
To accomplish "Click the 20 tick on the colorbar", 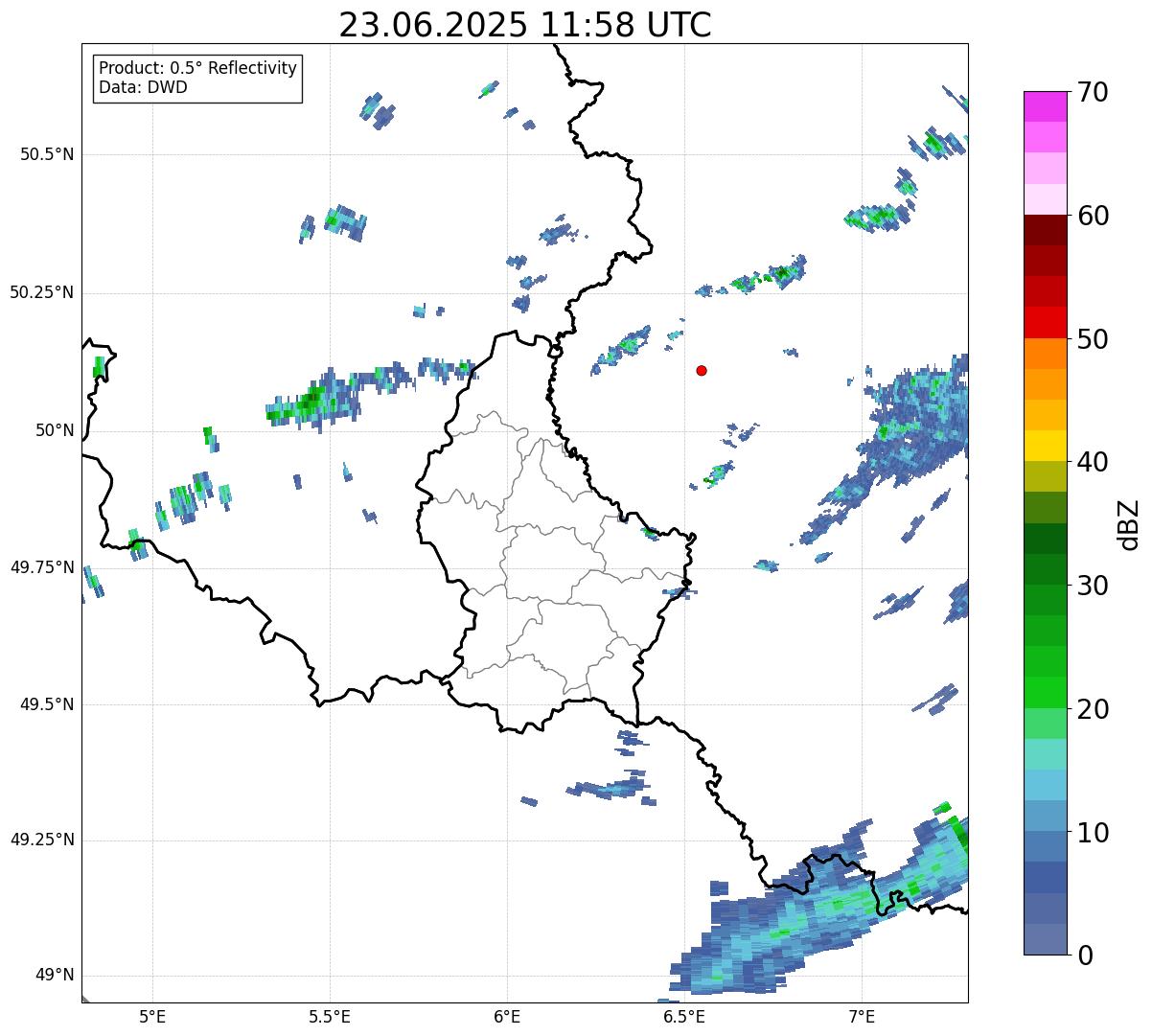I will tap(1093, 709).
